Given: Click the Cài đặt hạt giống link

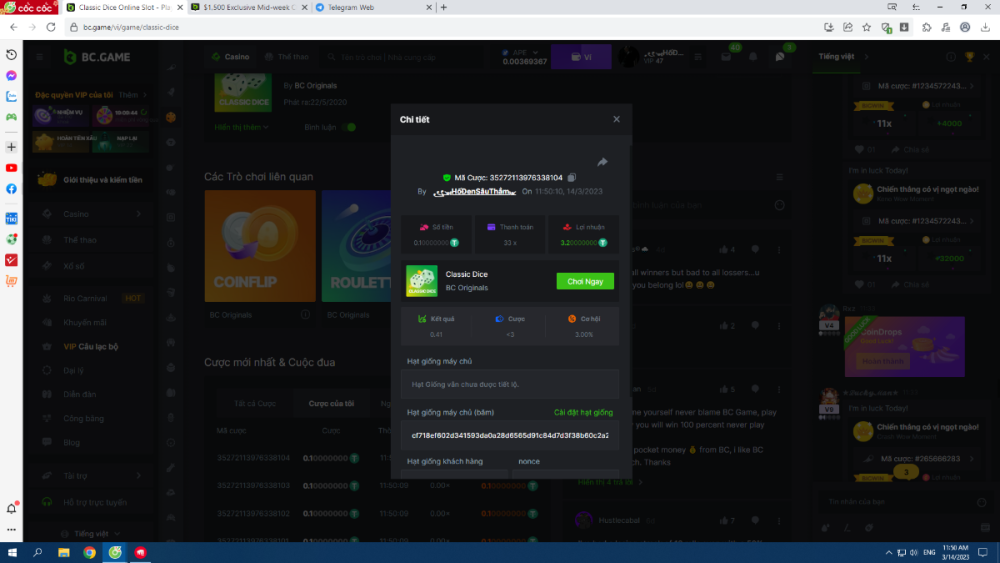Looking at the screenshot, I should pyautogui.click(x=583, y=412).
